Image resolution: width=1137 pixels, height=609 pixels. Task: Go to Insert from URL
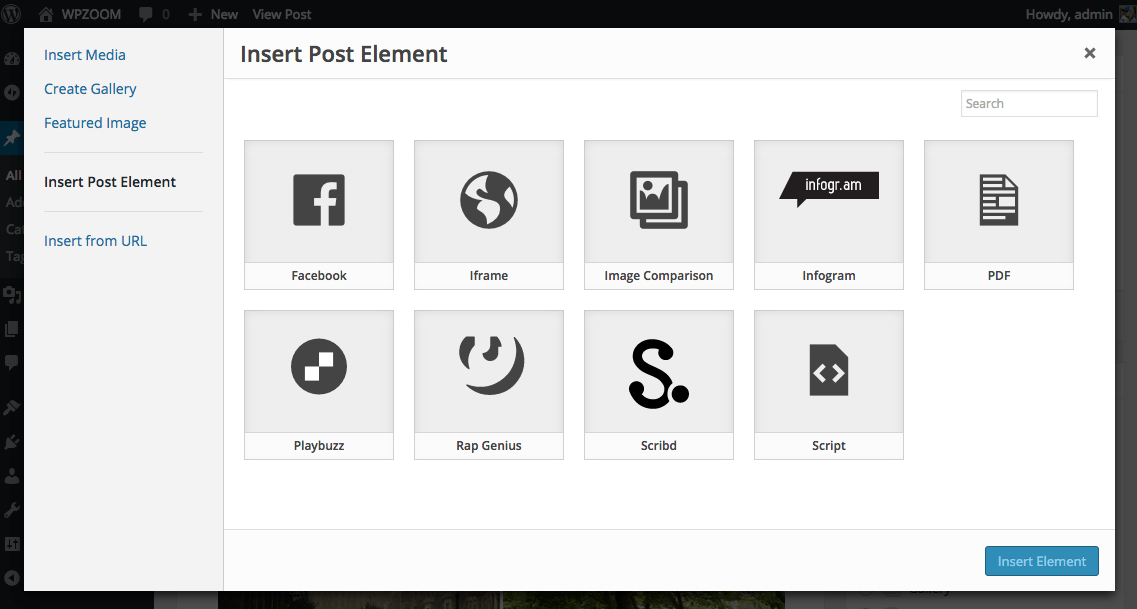95,241
